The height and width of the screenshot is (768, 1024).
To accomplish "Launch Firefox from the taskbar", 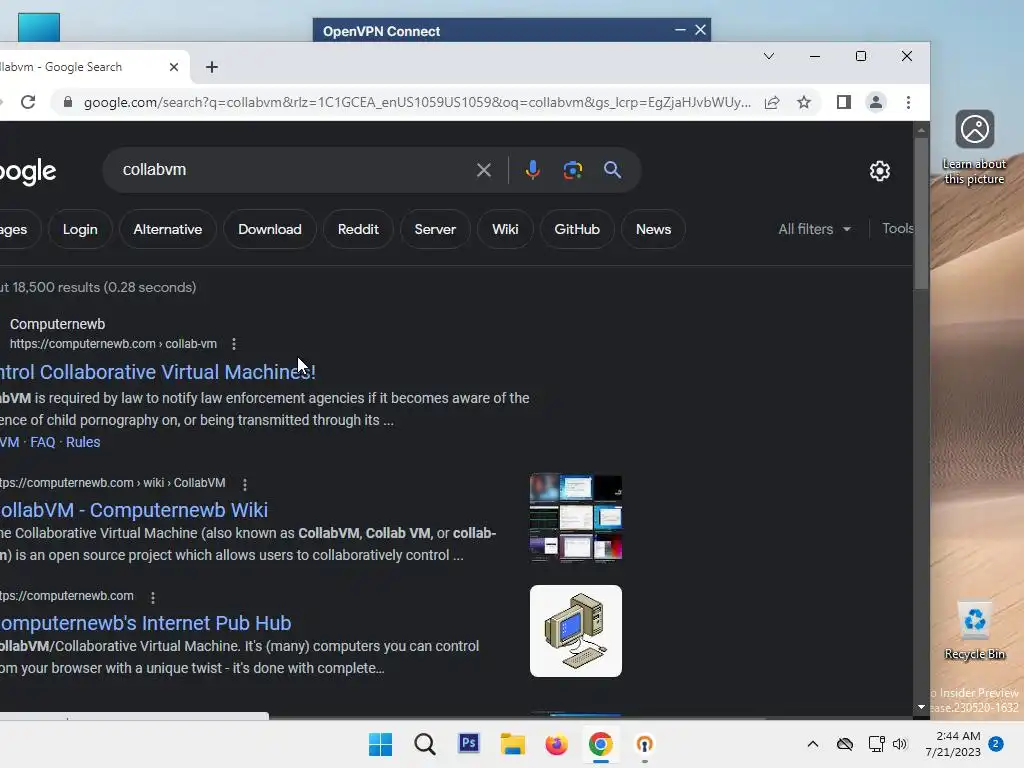I will (556, 744).
